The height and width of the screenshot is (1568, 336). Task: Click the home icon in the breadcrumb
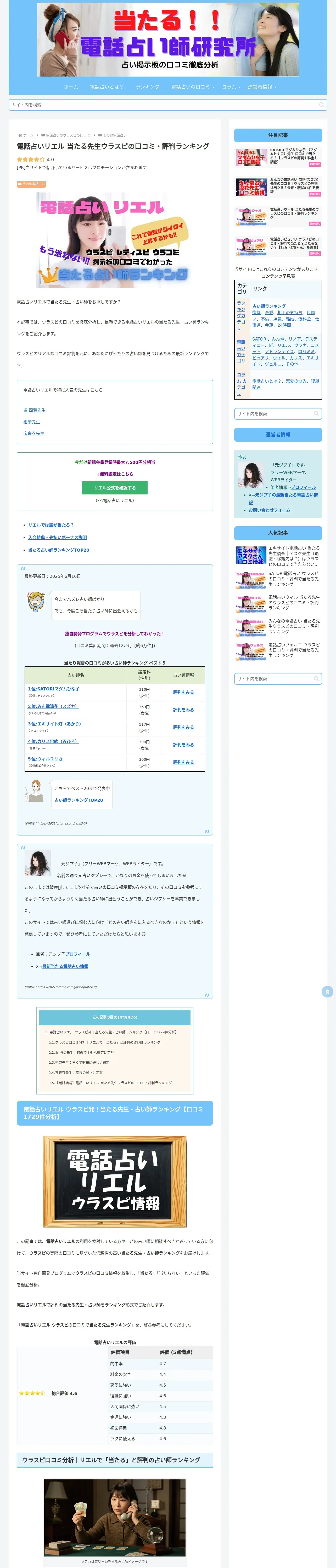[21, 135]
